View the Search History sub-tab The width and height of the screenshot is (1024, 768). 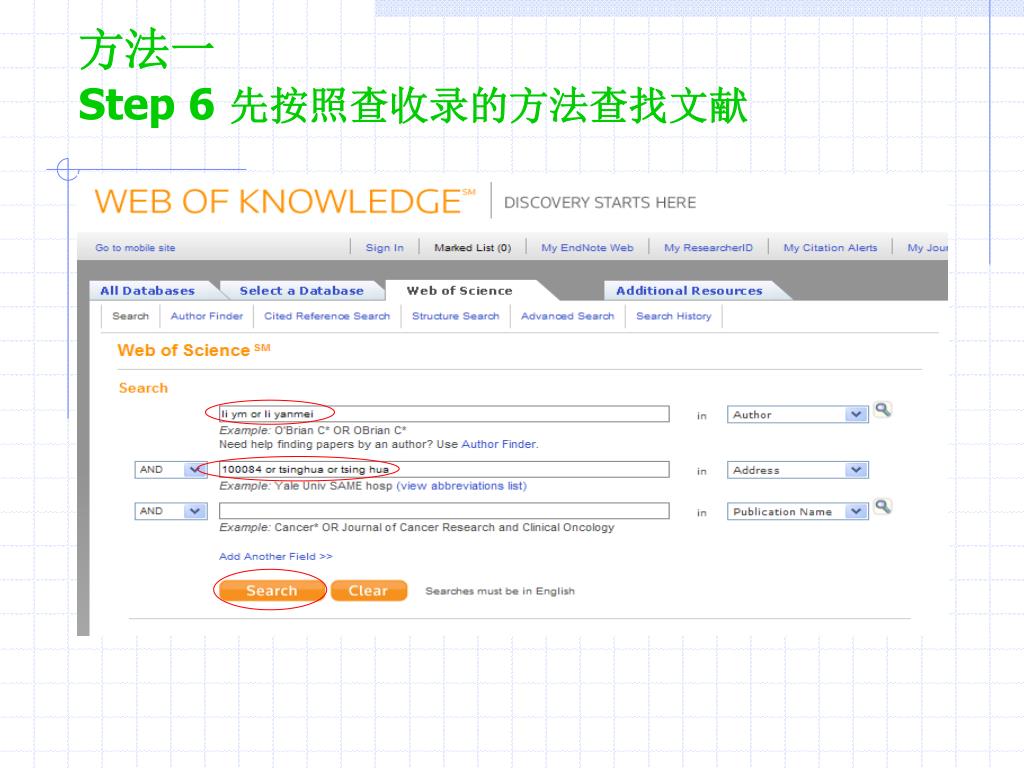673,316
